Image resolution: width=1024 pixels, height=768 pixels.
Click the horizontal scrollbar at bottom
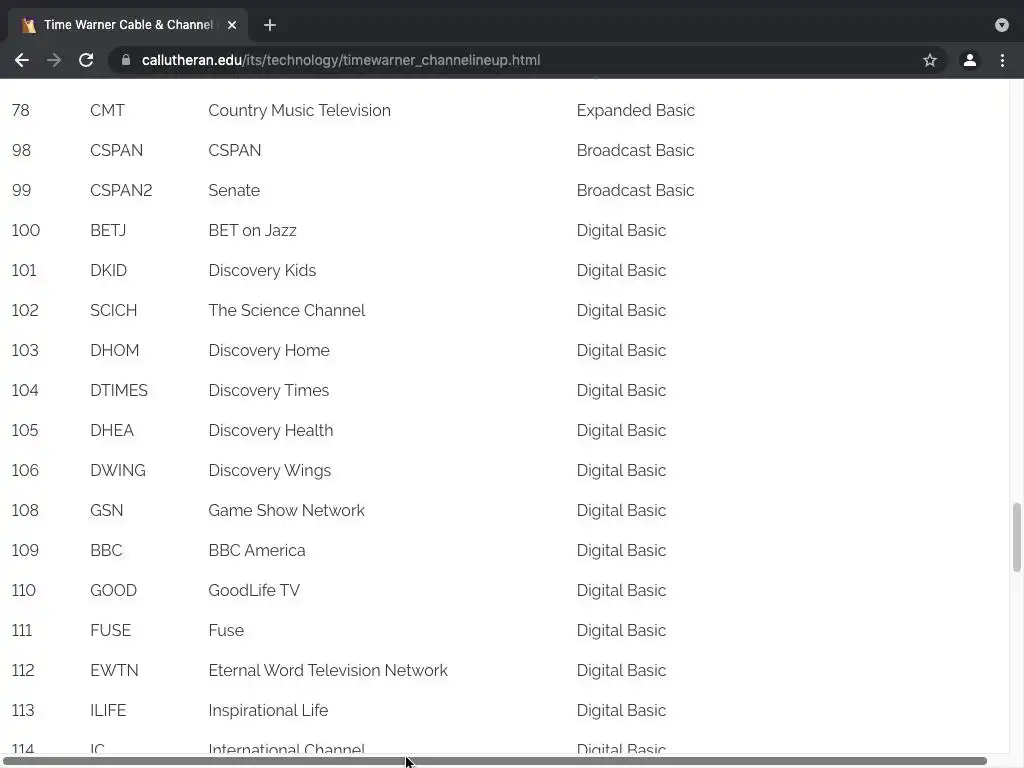[x=494, y=761]
